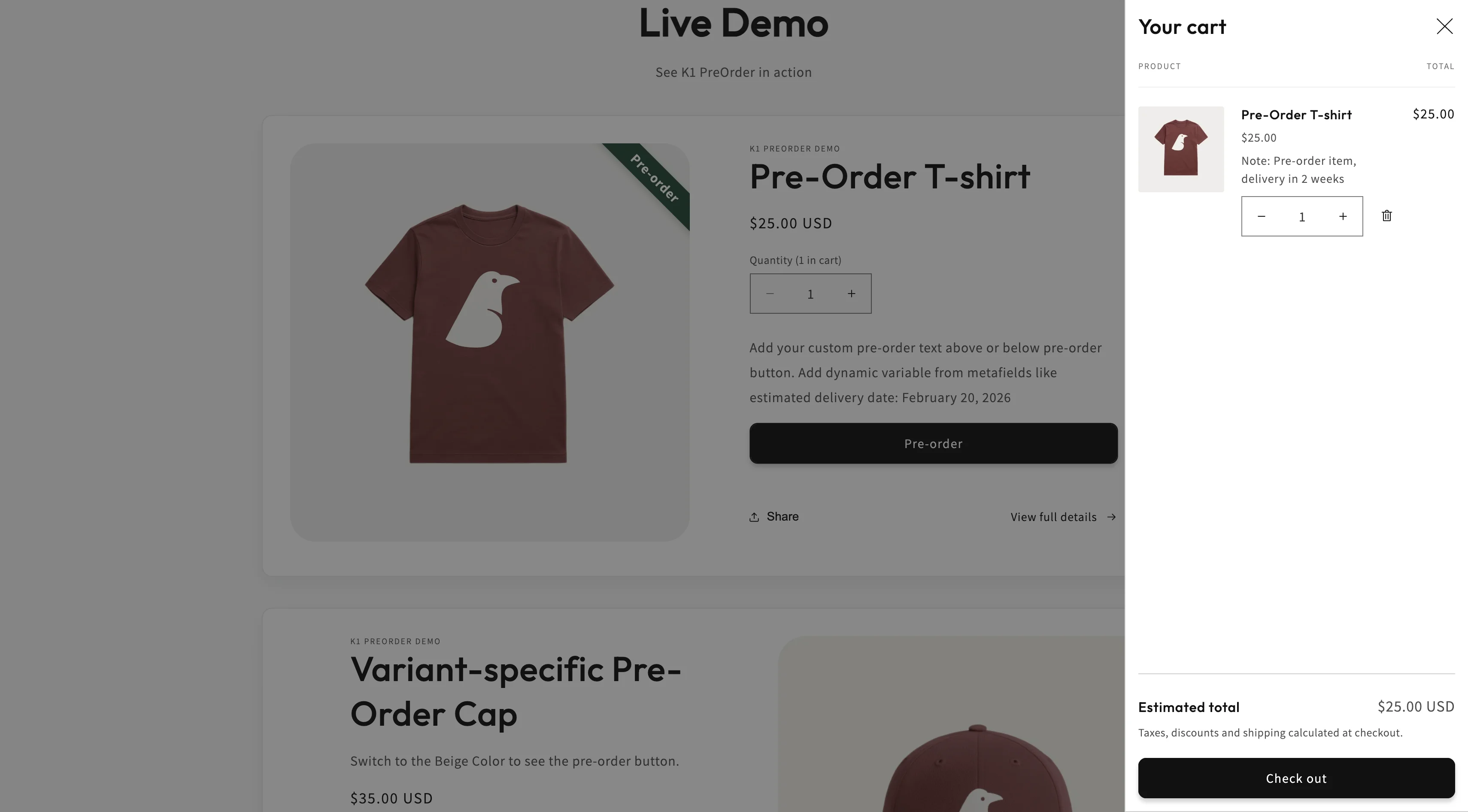
Task: Click the Pre-Order T-shirt product heading
Action: click(x=889, y=177)
